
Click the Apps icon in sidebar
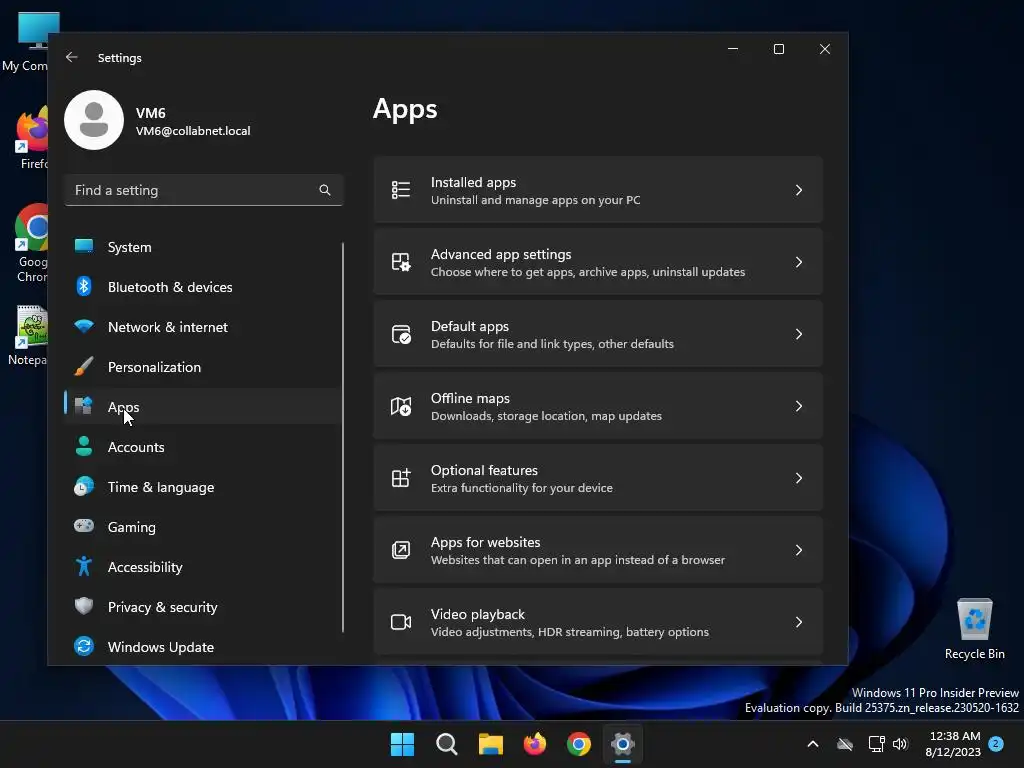pos(84,406)
